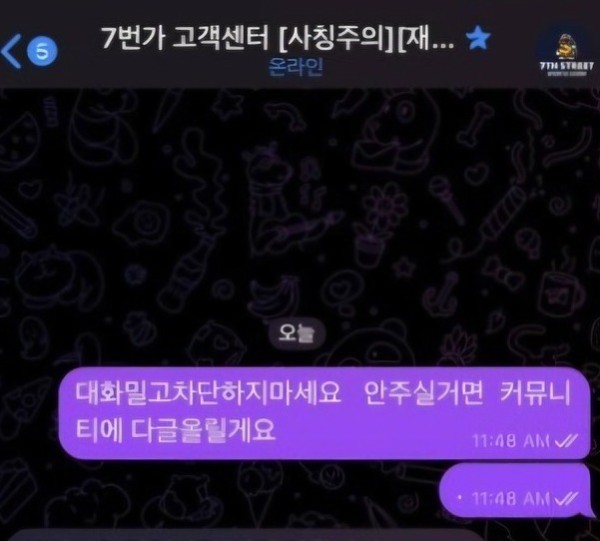Tap the 티에 다글올릴게요 message line
Viewport: 600px width, 541px height.
pos(175,430)
